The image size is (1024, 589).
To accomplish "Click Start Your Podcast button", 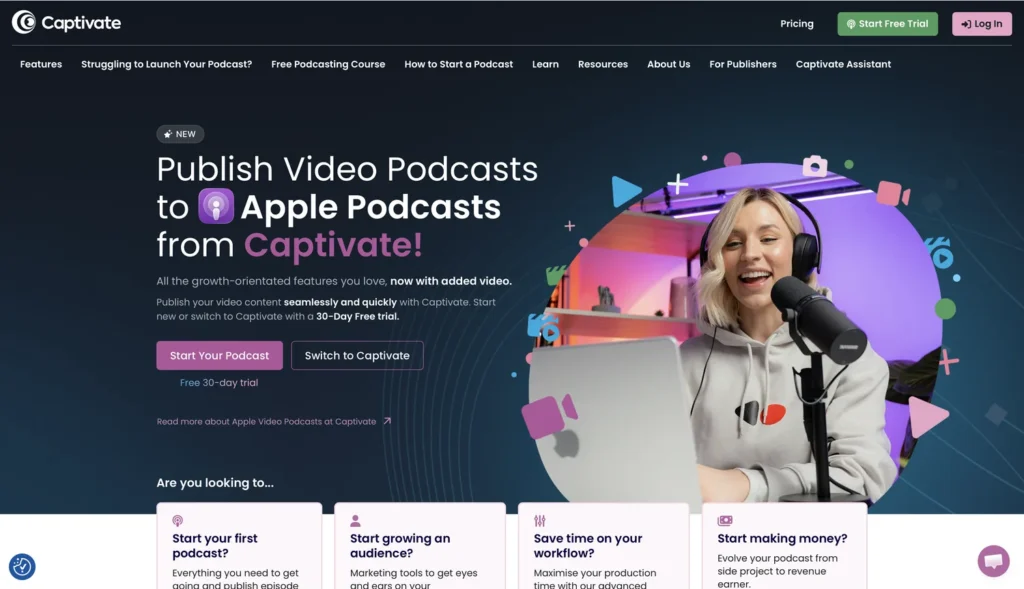I will tap(219, 355).
